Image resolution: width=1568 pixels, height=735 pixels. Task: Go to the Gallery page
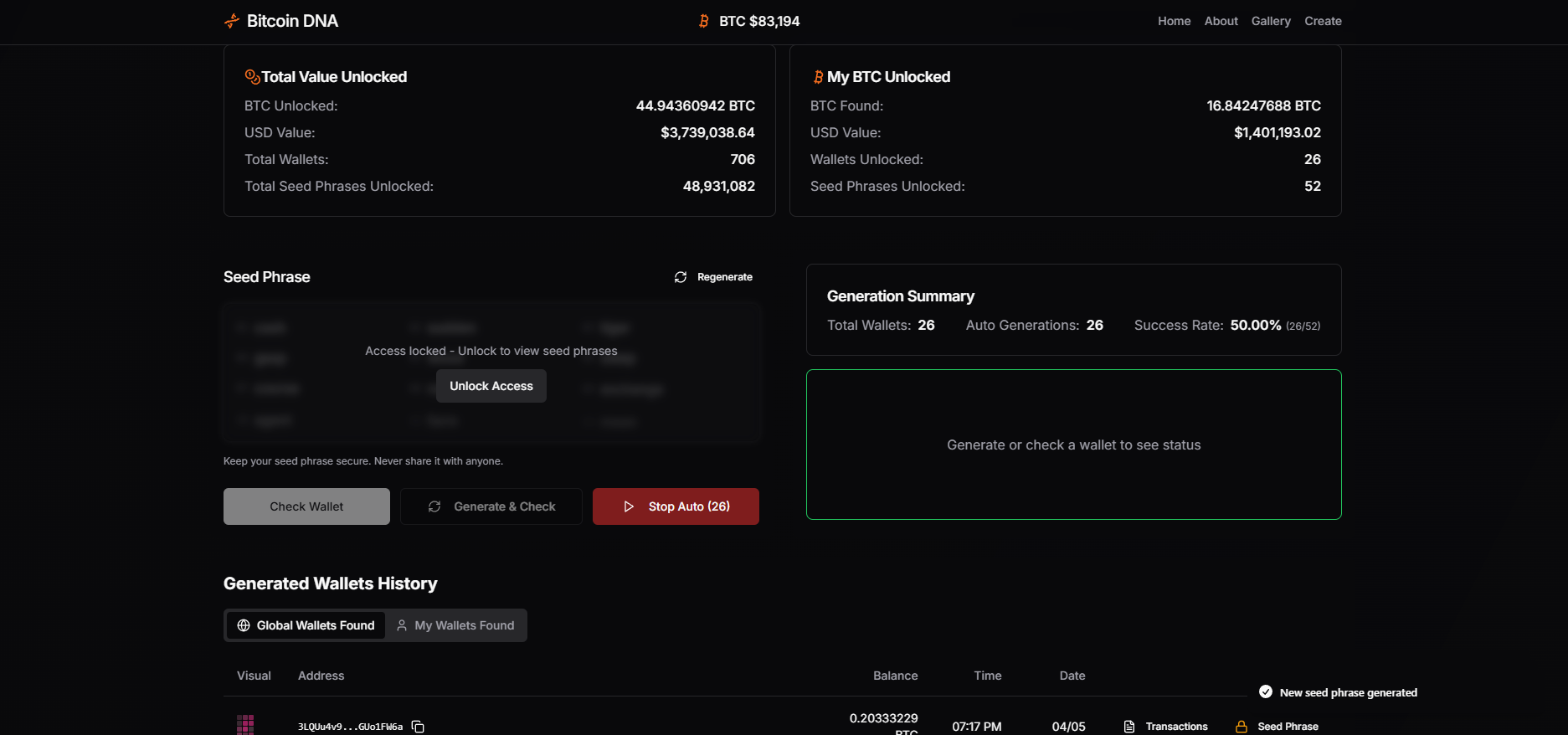[1271, 21]
